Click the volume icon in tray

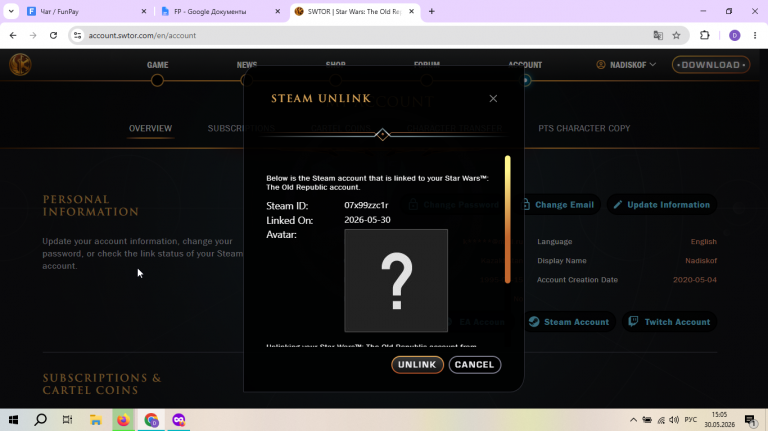[674, 420]
